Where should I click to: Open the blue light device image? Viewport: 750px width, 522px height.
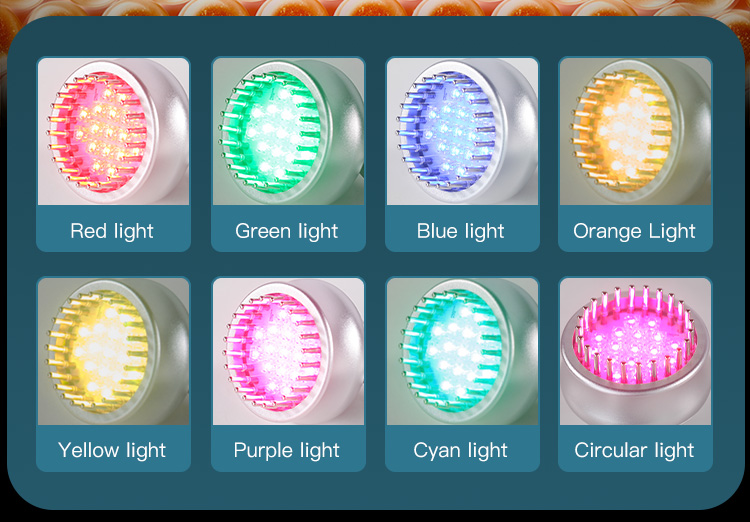(463, 132)
